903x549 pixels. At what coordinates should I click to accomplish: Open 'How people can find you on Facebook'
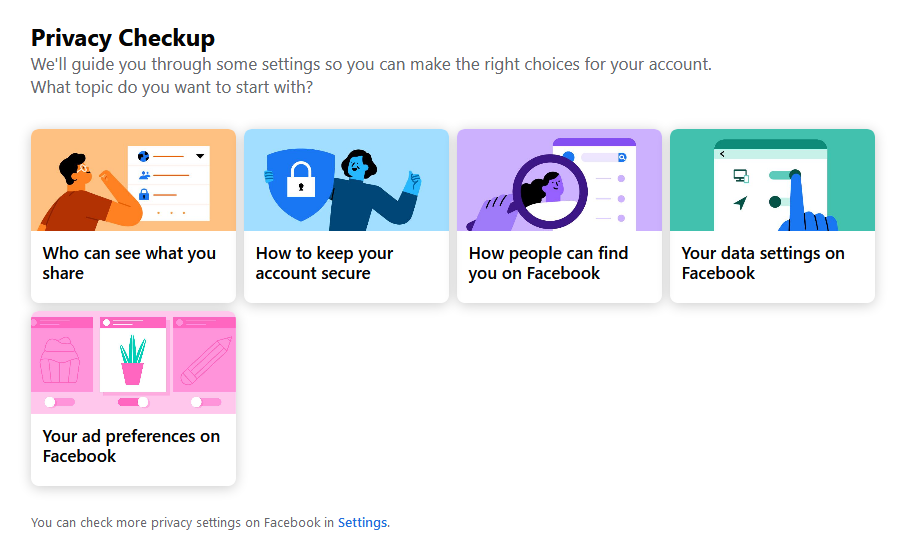click(559, 216)
